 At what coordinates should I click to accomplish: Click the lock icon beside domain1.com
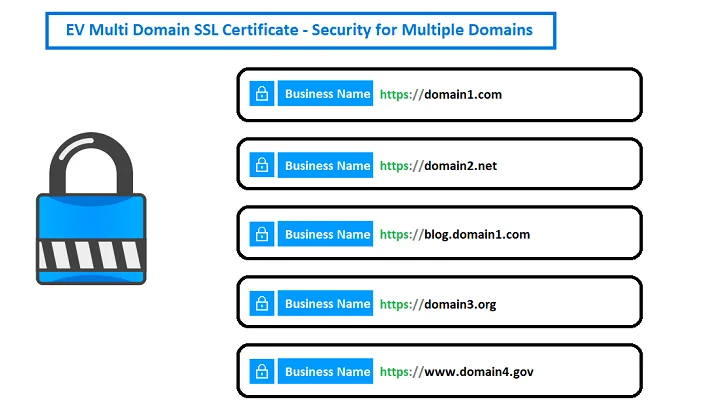261,95
